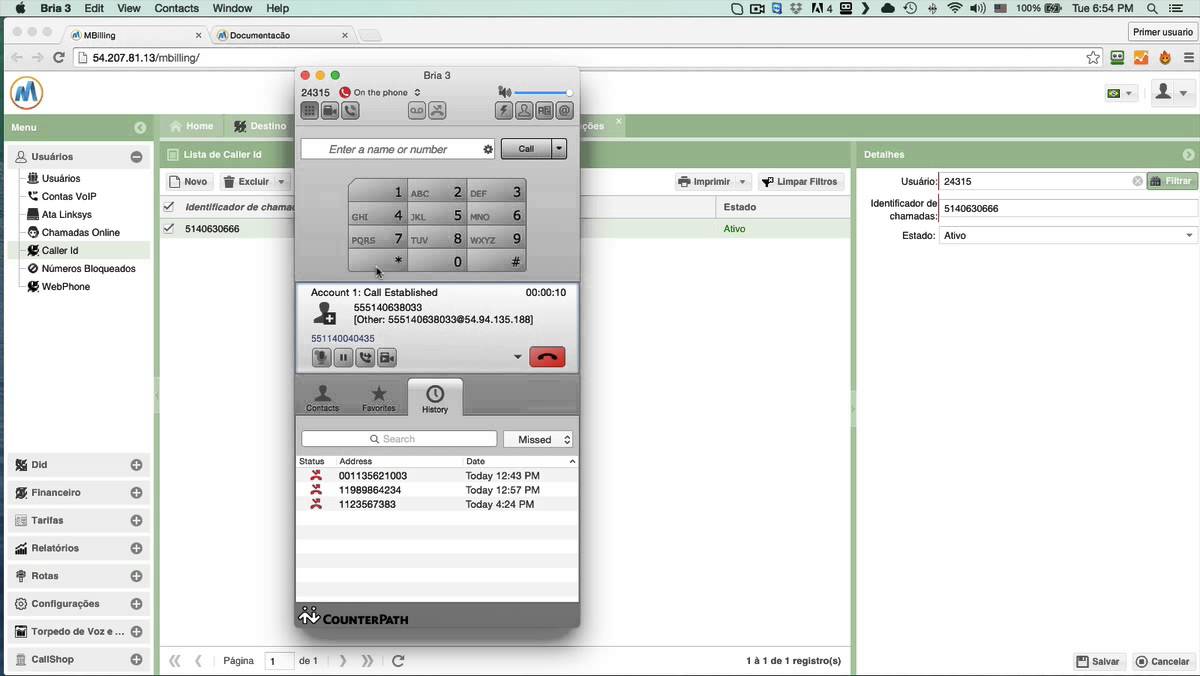Image resolution: width=1200 pixels, height=676 pixels.
Task: Click the MBilling logo
Action: tap(27, 94)
